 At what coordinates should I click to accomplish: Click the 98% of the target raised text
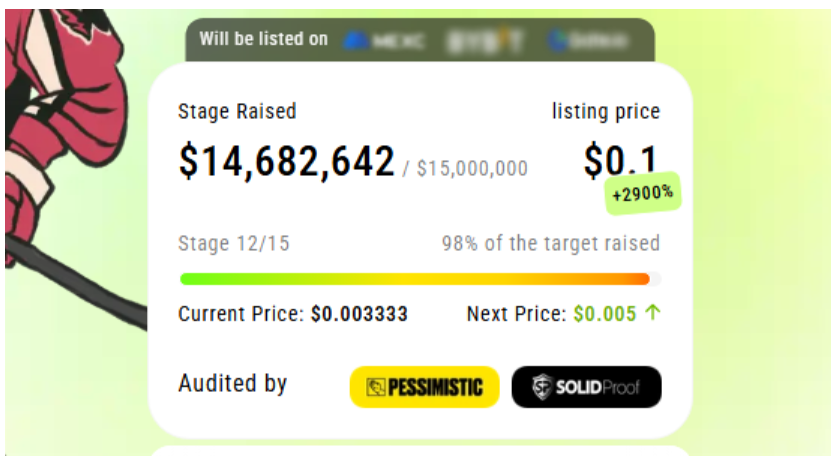coord(551,243)
